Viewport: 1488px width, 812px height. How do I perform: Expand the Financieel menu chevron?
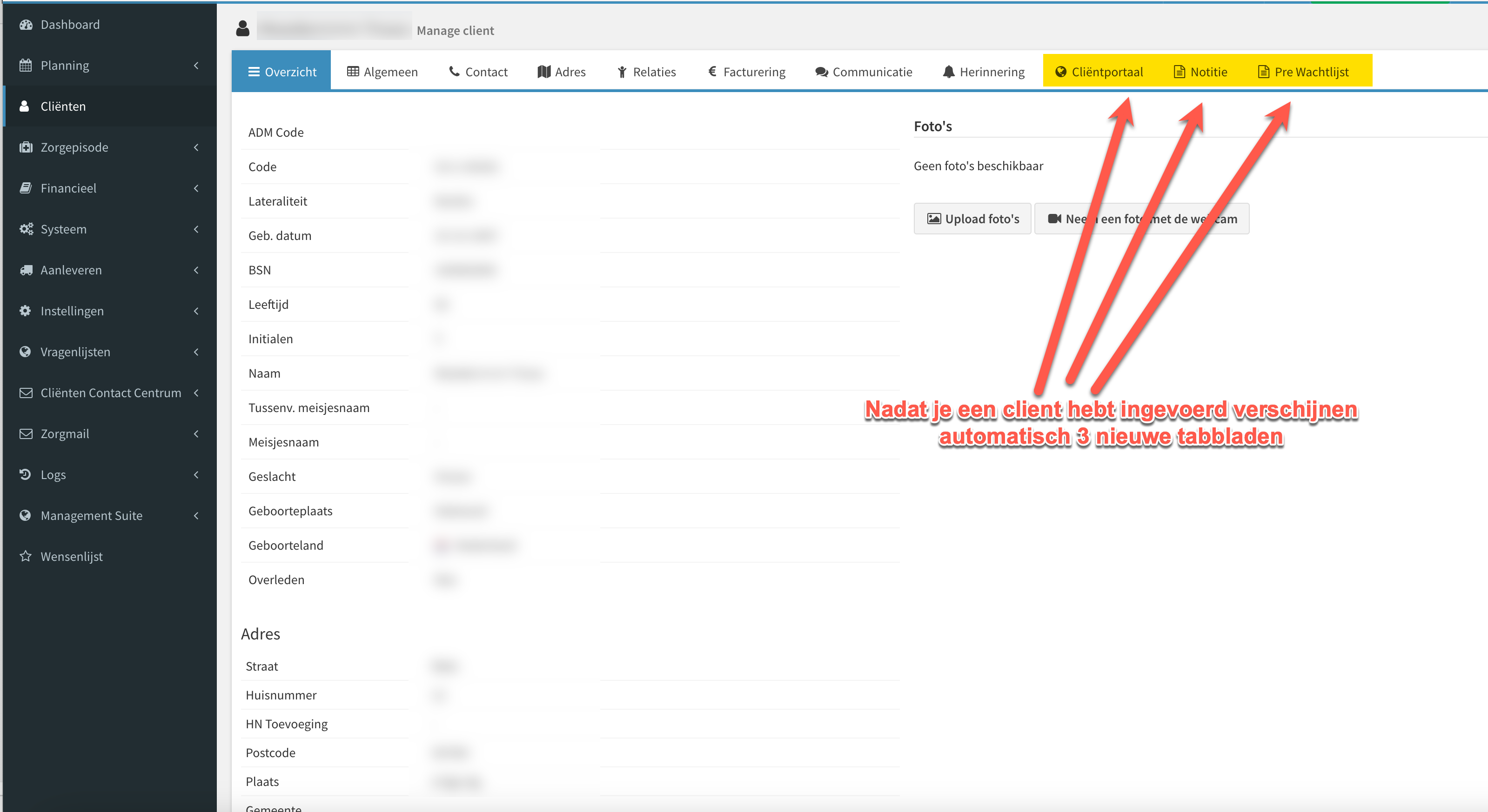[196, 188]
